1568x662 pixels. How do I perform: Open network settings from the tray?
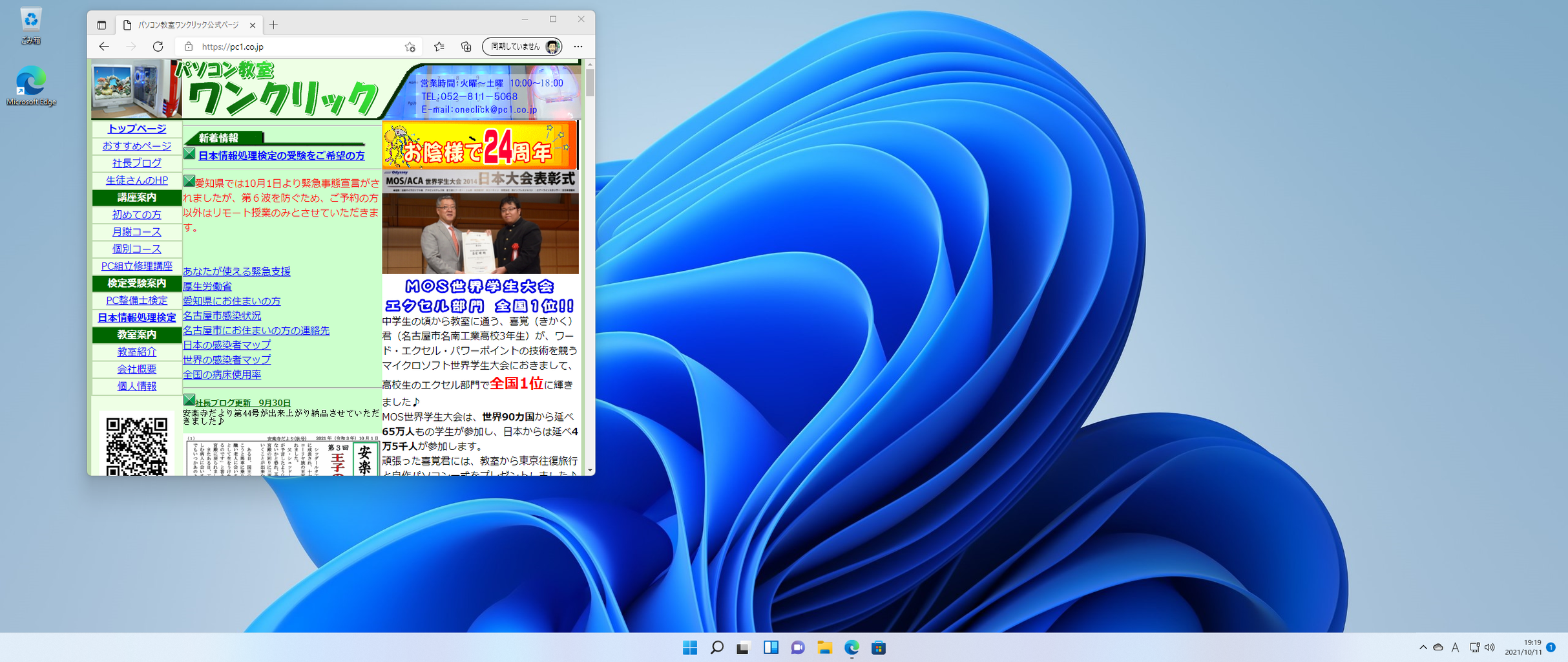coord(1474,647)
